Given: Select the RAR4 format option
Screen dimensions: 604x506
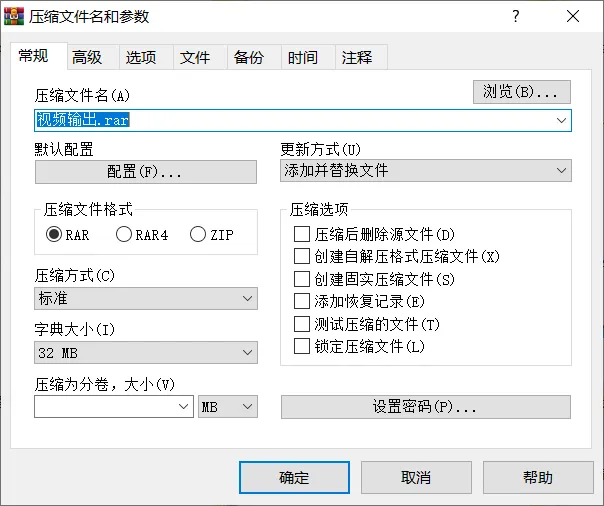Looking at the screenshot, I should (124, 235).
